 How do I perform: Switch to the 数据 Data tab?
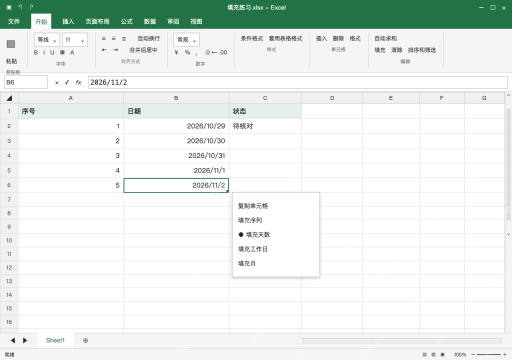(150, 21)
